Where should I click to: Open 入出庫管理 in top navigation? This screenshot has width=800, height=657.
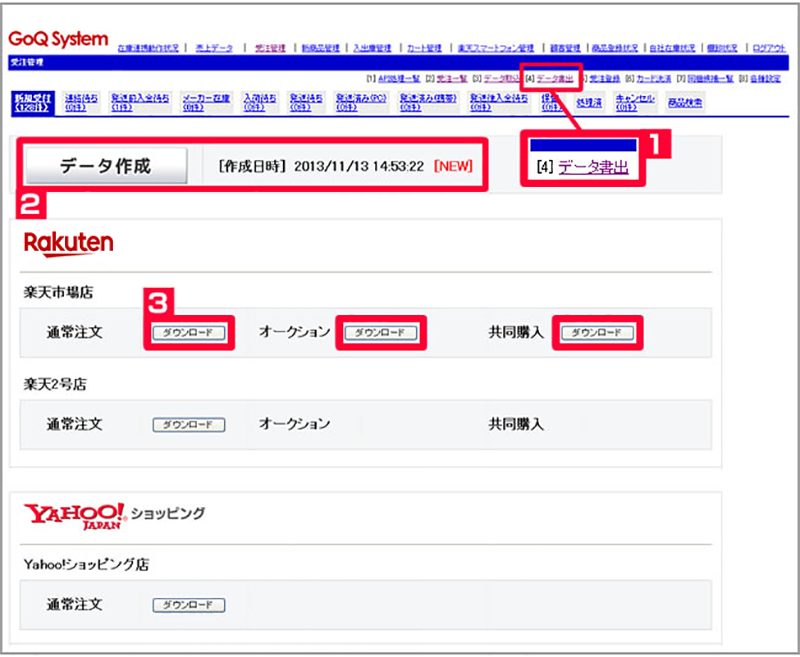pos(372,48)
